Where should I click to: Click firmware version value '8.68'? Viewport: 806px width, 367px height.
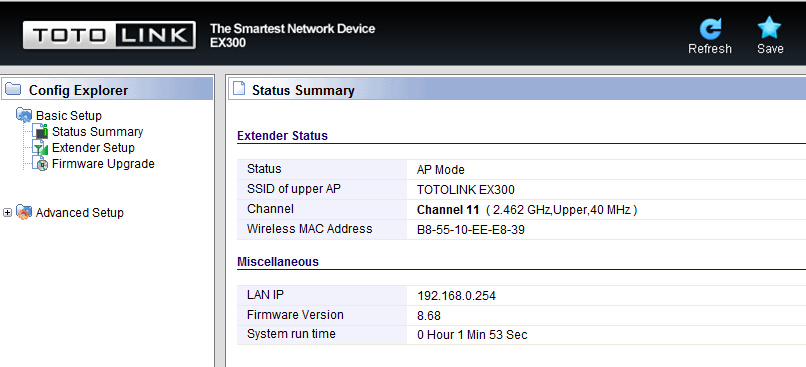click(x=429, y=316)
